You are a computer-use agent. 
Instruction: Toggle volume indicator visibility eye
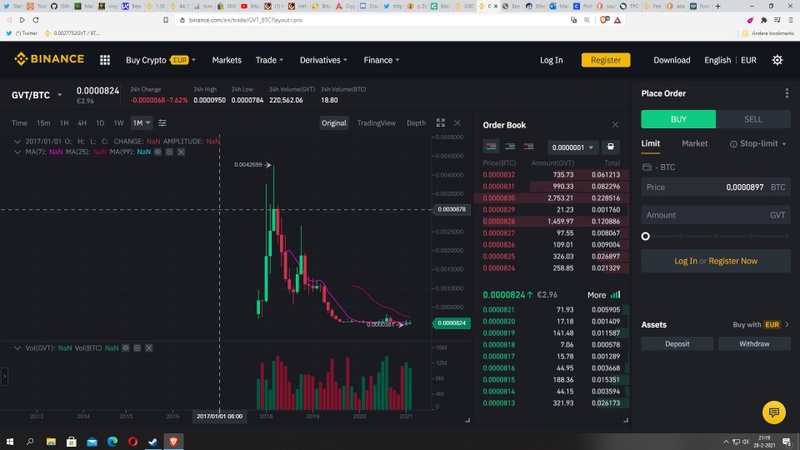click(x=126, y=348)
